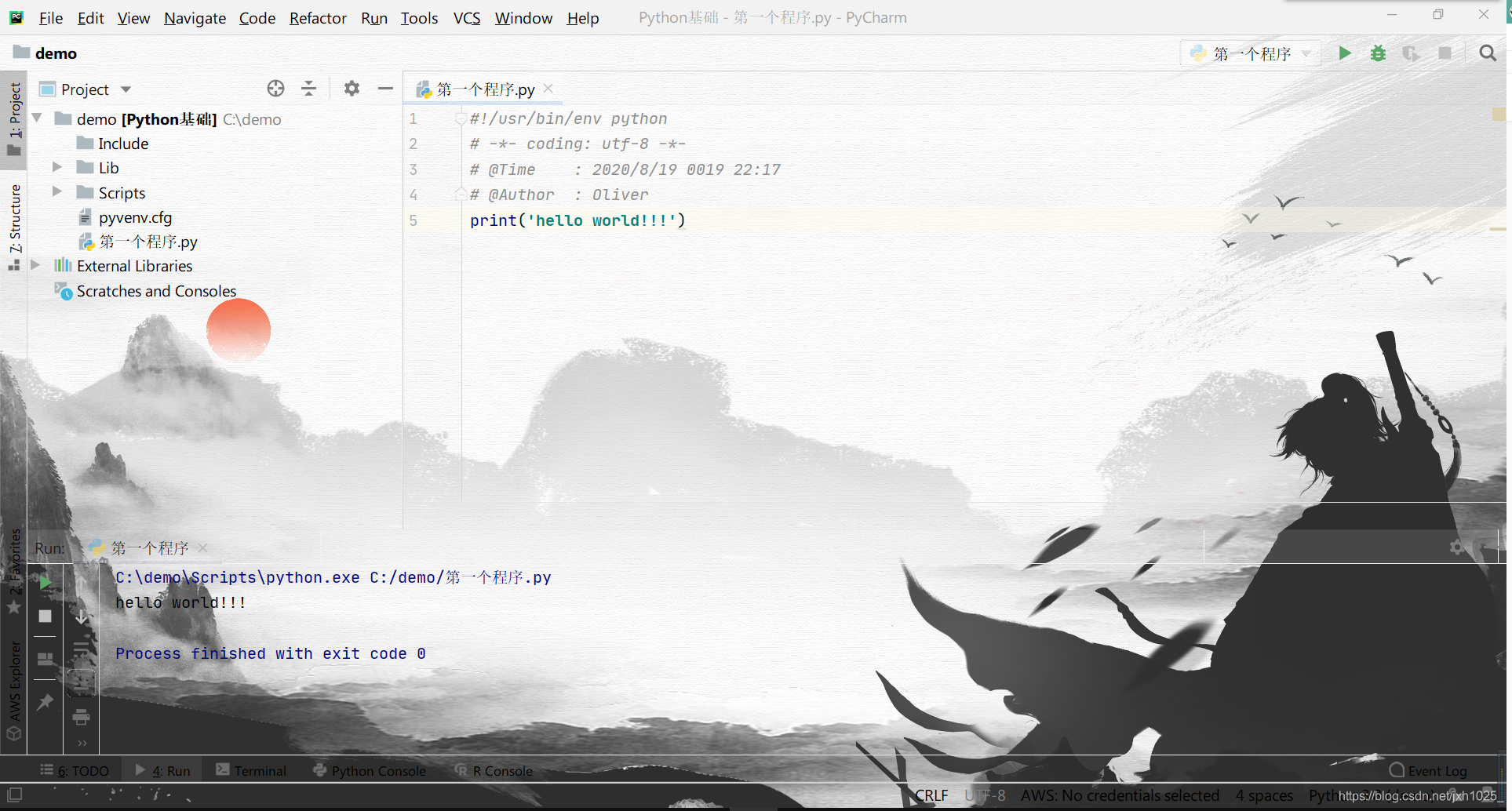Open the Run menu

click(x=374, y=18)
